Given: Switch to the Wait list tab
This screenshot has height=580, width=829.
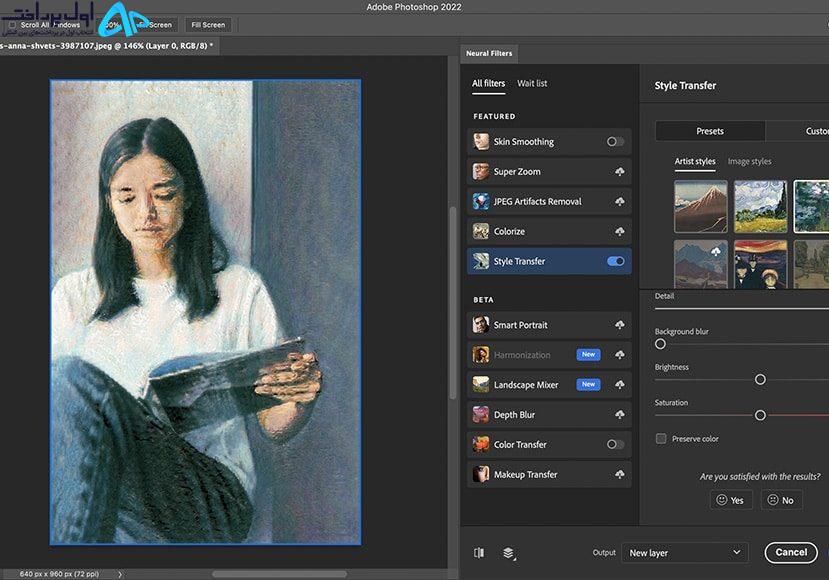Looking at the screenshot, I should [532, 84].
